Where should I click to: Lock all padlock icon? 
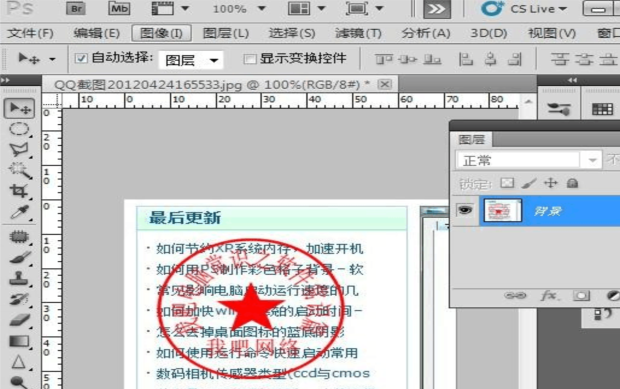[x=572, y=183]
